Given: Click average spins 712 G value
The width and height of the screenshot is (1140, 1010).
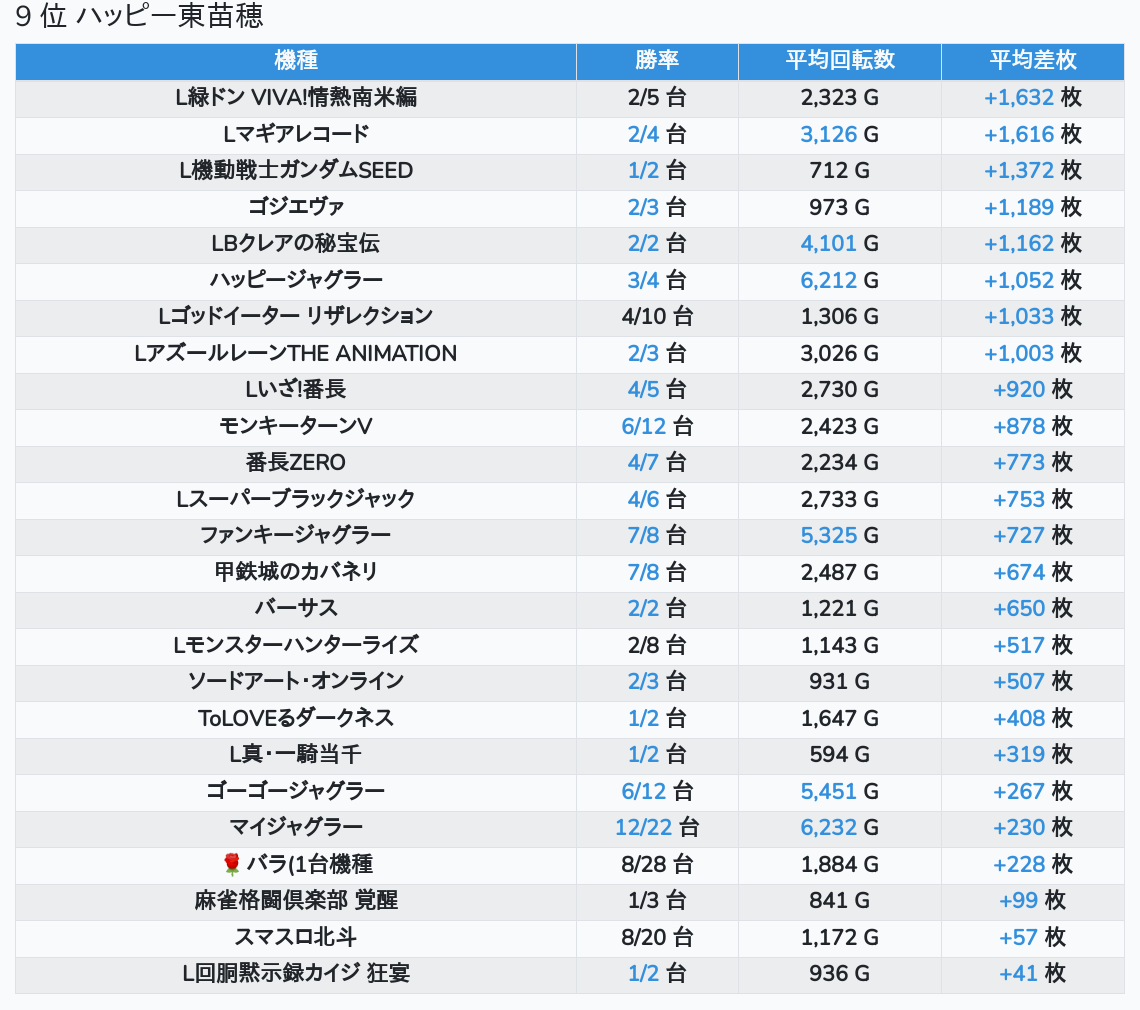Looking at the screenshot, I should (840, 170).
